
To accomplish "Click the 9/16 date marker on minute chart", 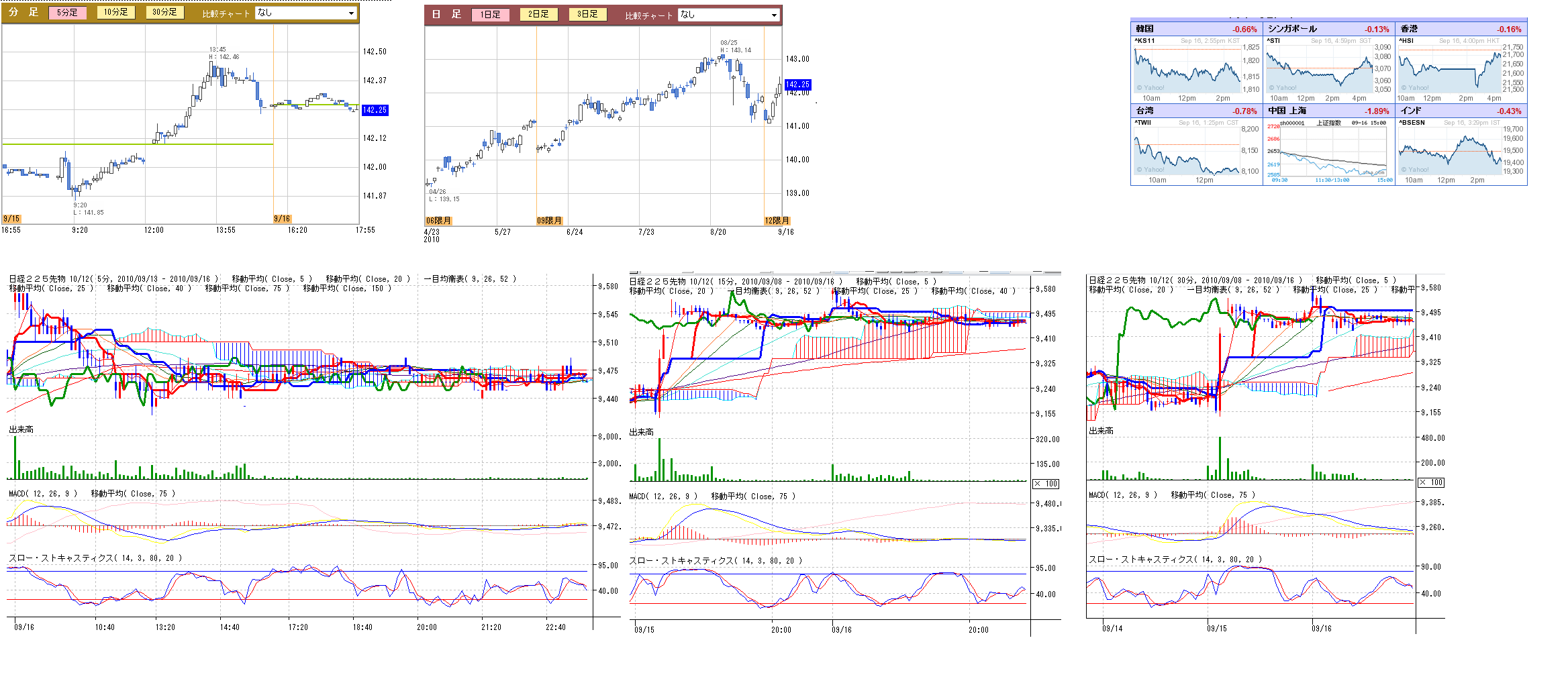I will 282,219.
